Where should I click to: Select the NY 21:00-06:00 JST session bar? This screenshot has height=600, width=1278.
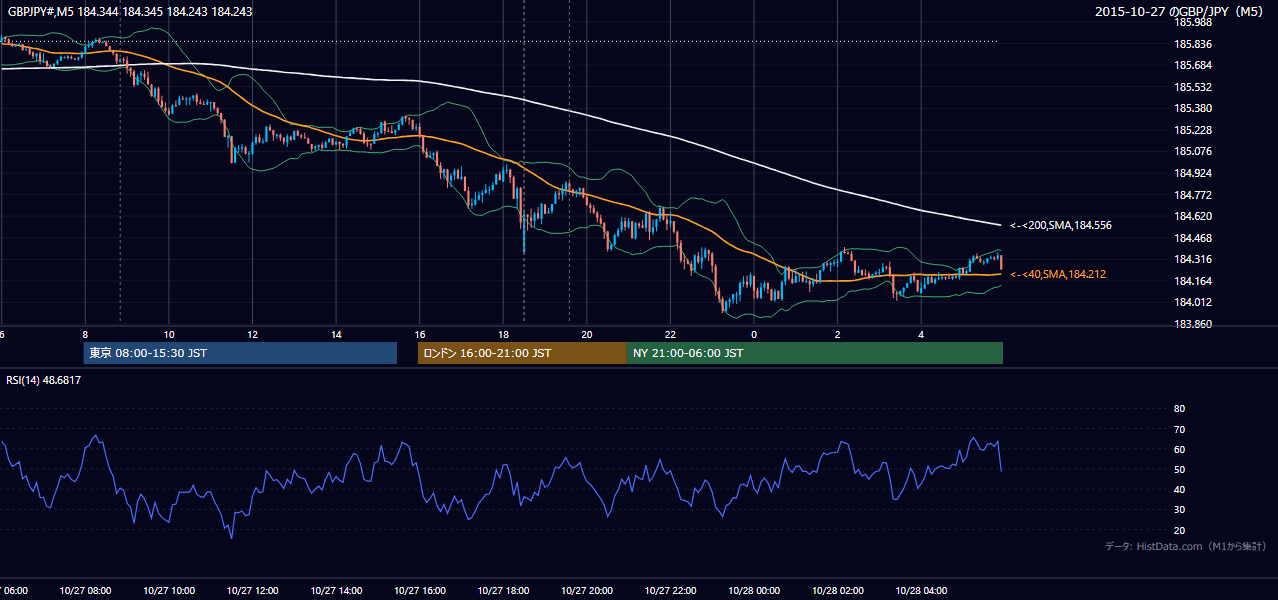point(815,353)
